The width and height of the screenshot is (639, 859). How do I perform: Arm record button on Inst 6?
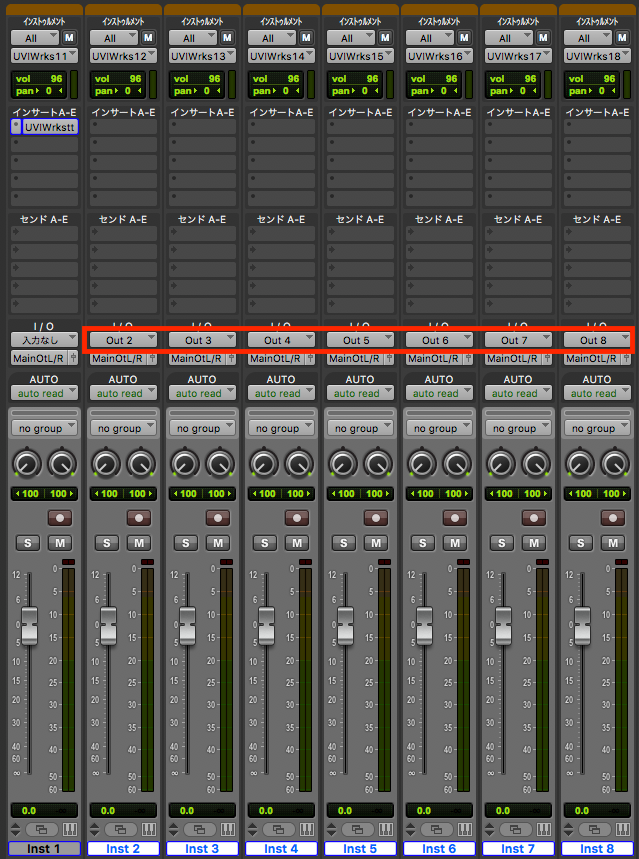[454, 518]
